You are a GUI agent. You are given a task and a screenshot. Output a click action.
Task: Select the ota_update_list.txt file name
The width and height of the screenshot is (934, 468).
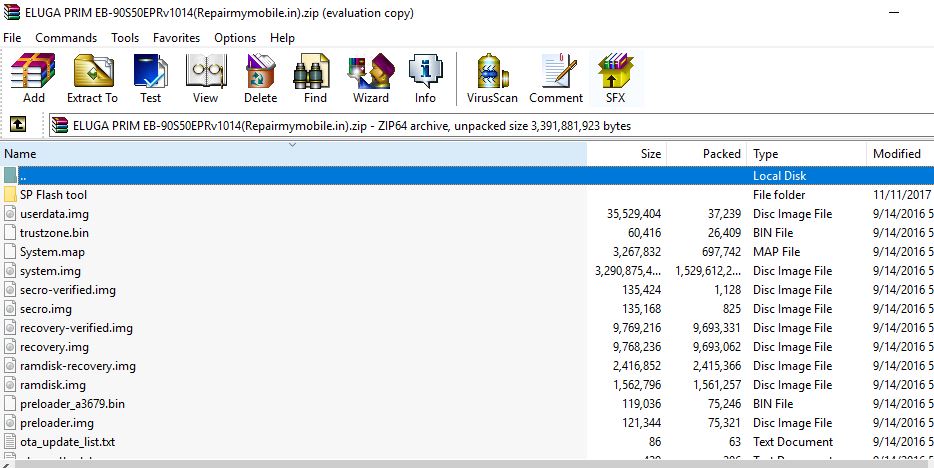coord(67,442)
